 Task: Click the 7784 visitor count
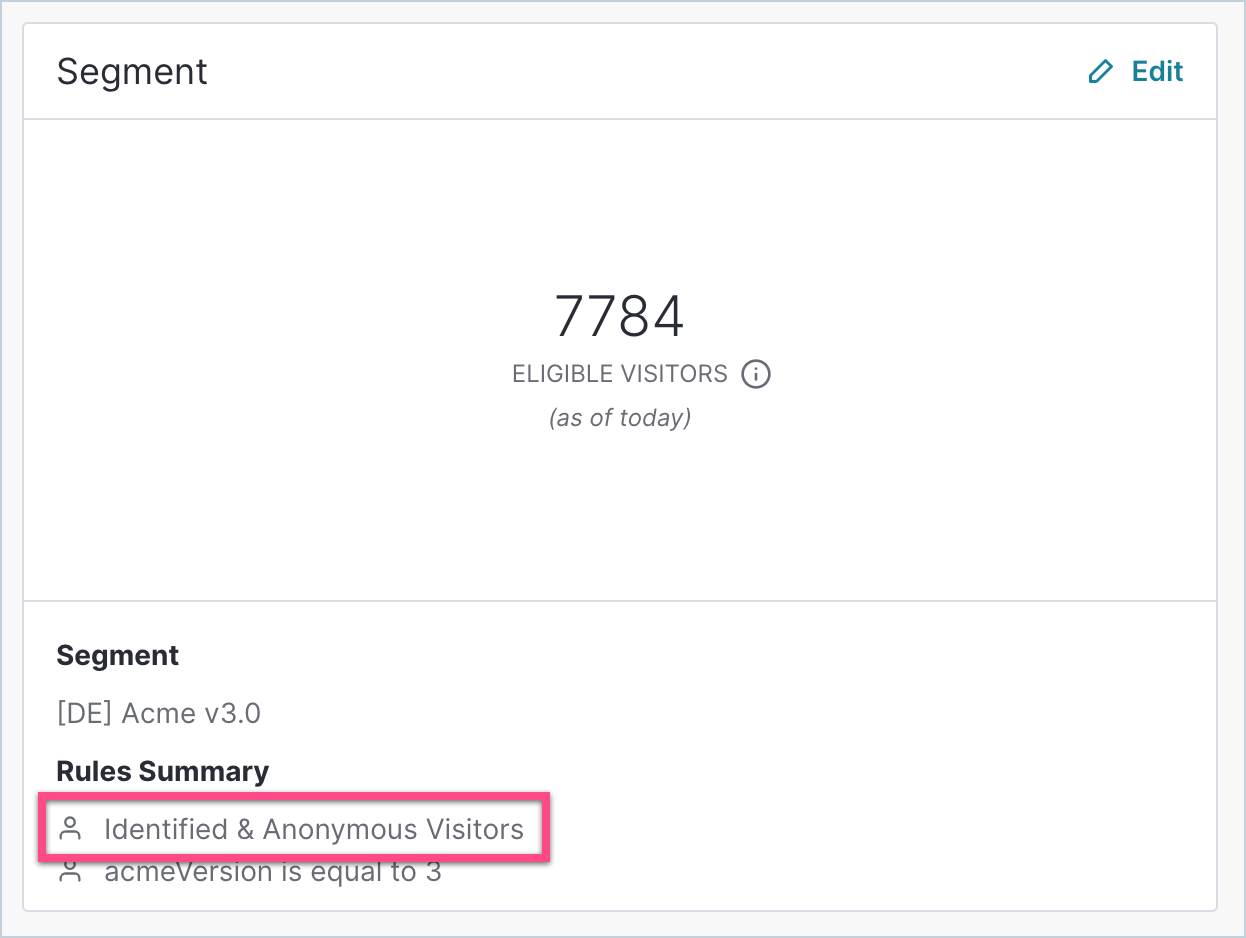point(619,317)
